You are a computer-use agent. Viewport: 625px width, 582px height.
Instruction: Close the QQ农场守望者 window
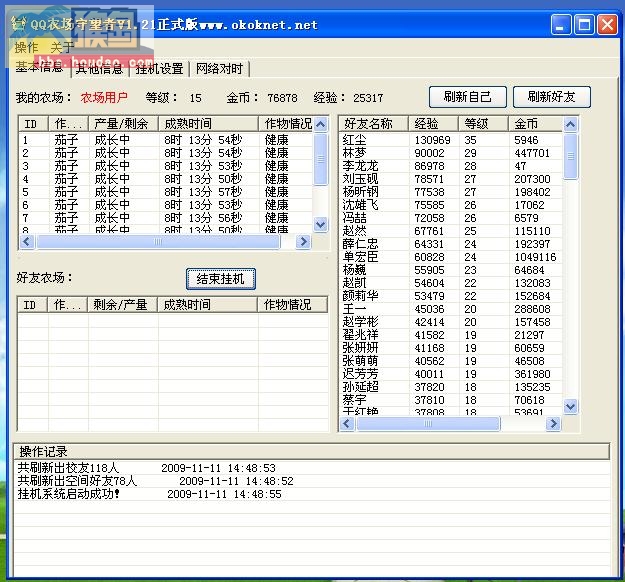(x=607, y=25)
